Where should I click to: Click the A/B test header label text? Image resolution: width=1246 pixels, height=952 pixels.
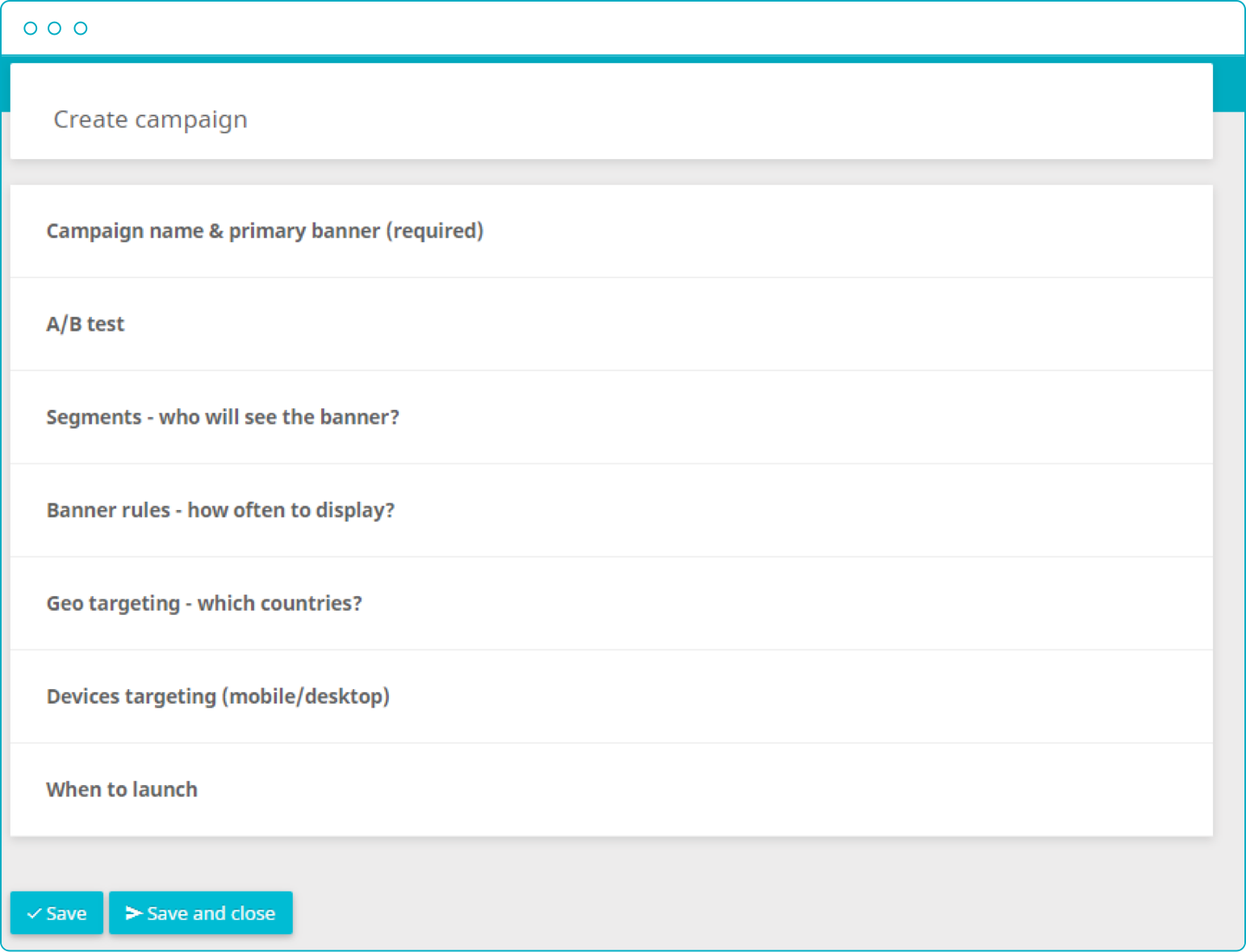pos(85,324)
